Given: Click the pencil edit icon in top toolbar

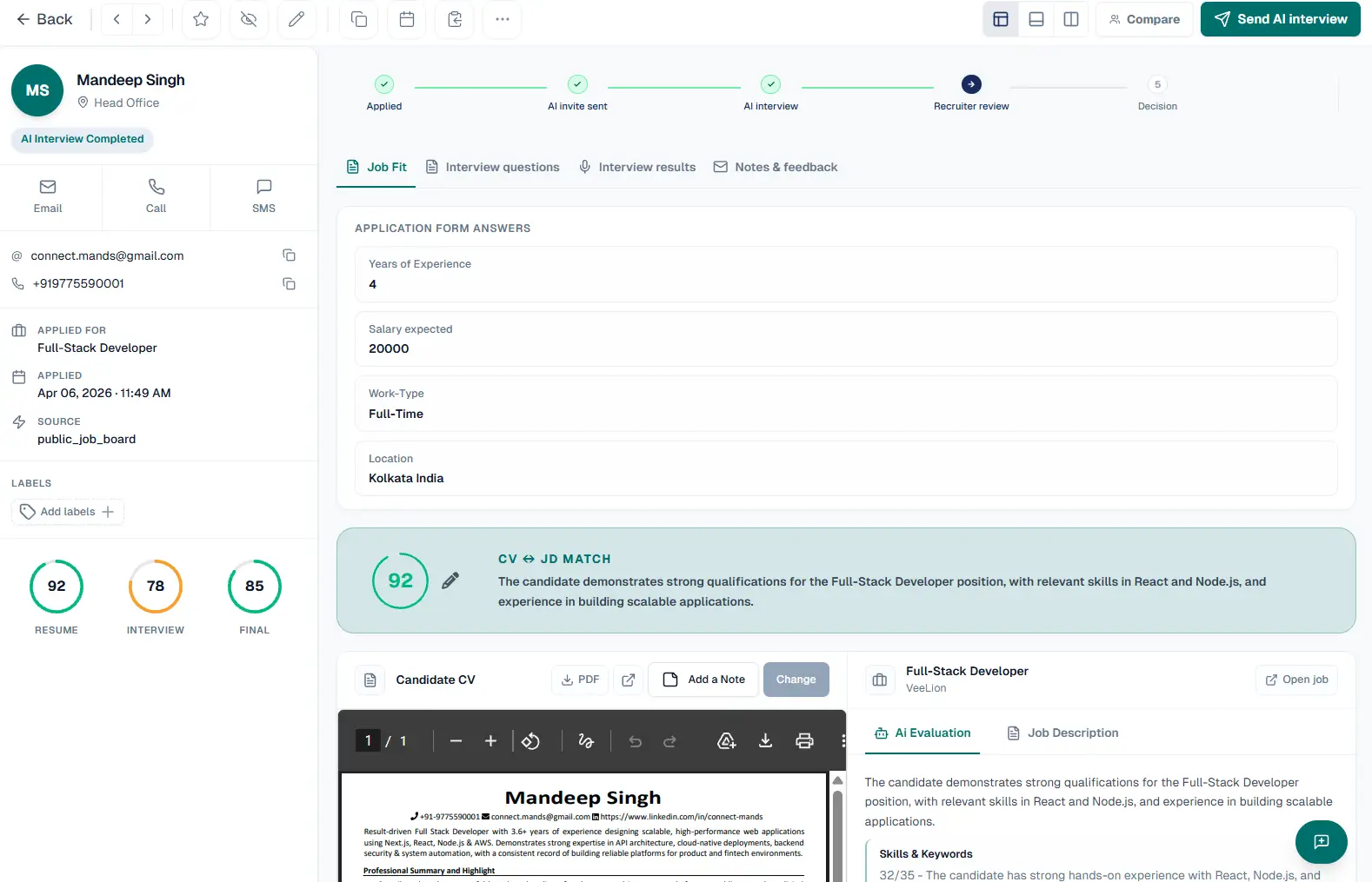Looking at the screenshot, I should (x=296, y=19).
